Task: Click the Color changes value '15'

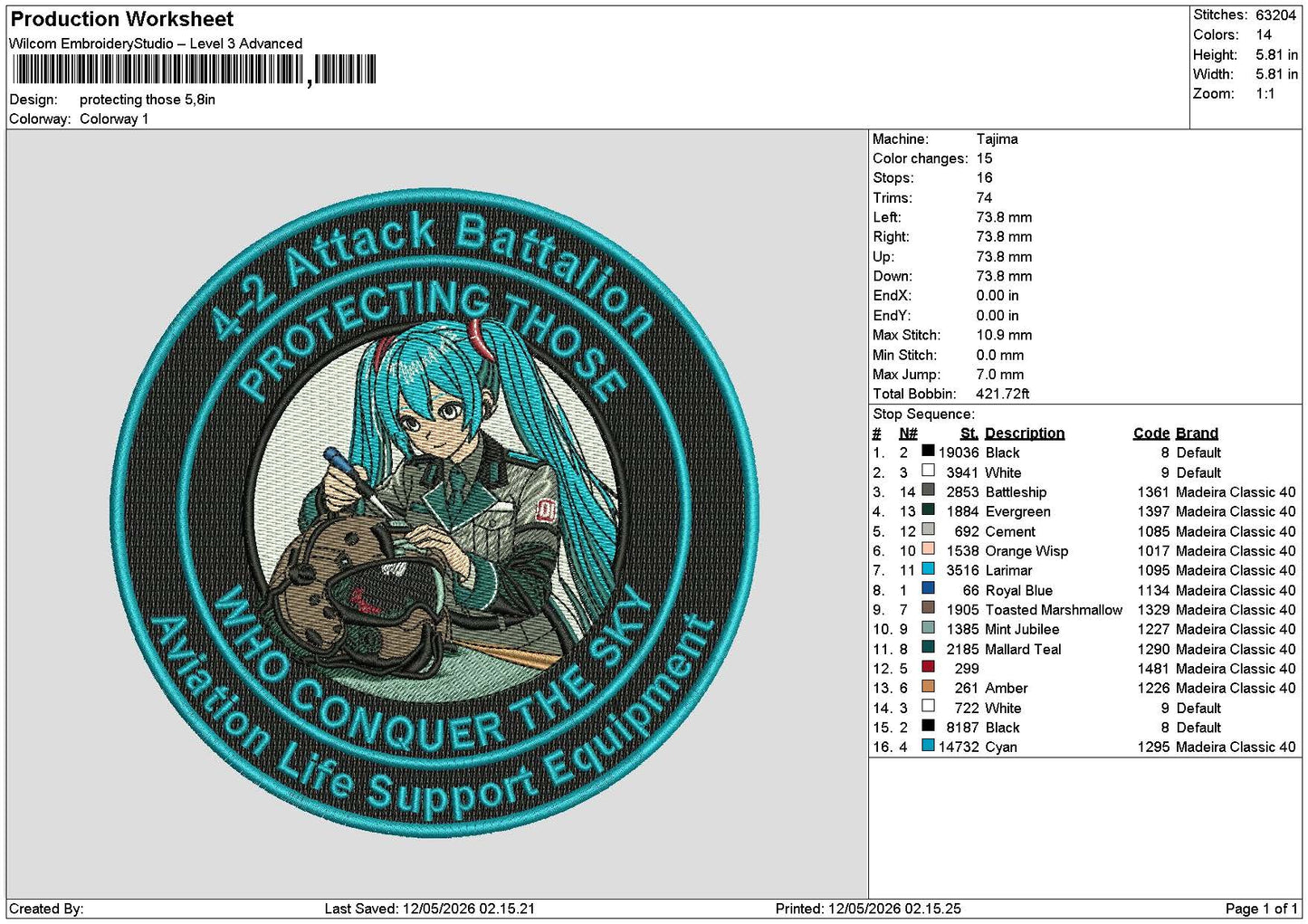Action: click(x=985, y=158)
